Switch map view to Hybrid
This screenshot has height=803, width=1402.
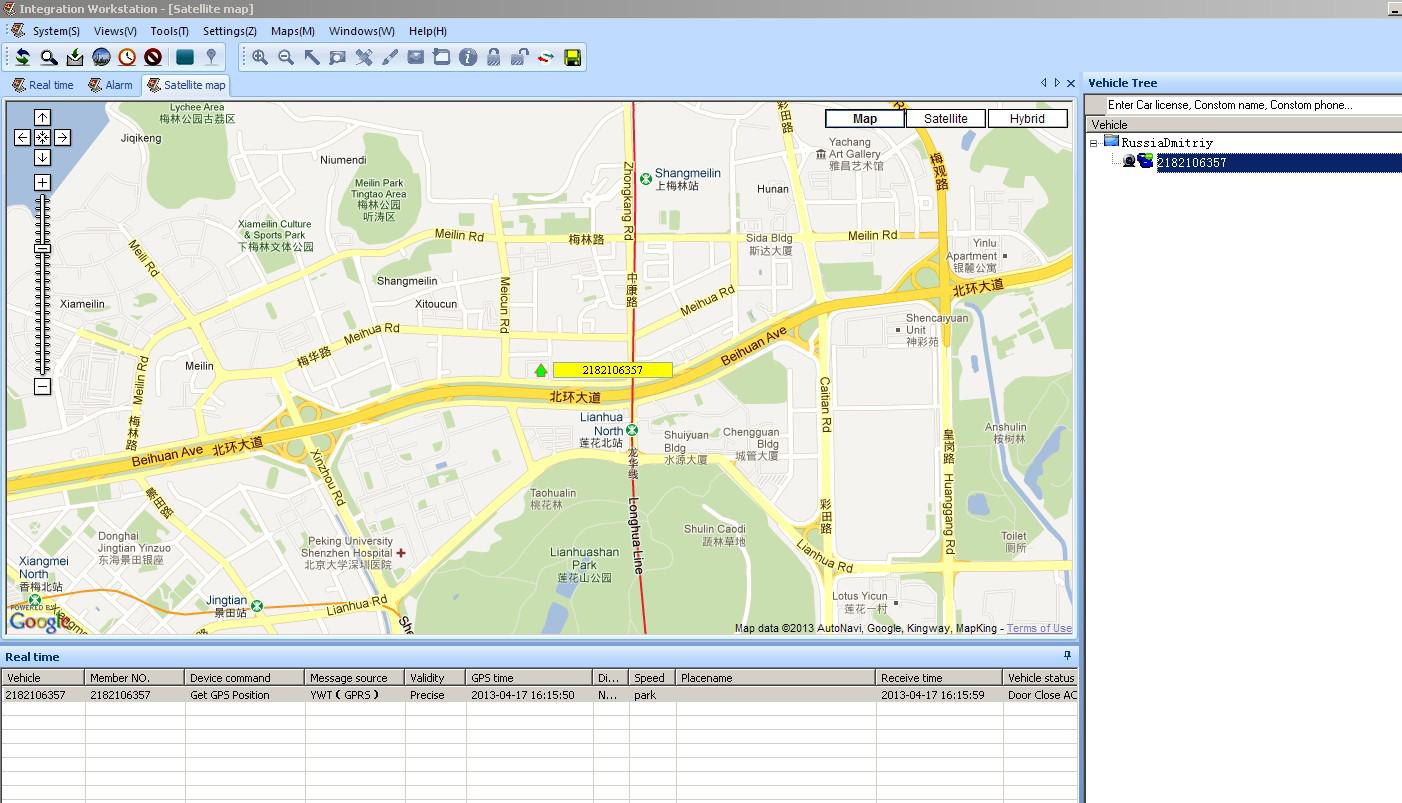click(1027, 118)
